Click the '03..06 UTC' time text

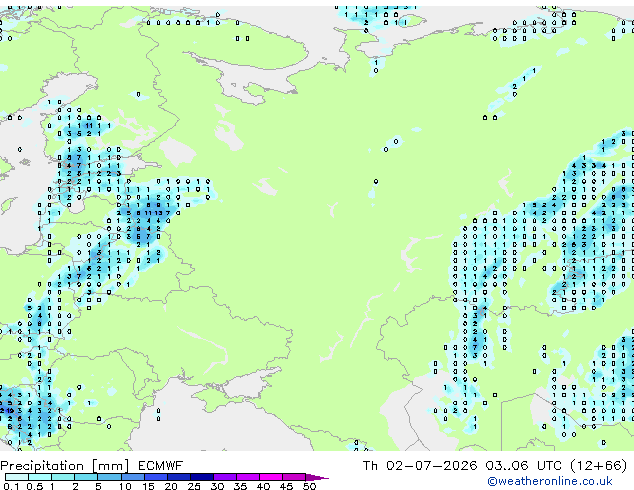[x=524, y=466]
